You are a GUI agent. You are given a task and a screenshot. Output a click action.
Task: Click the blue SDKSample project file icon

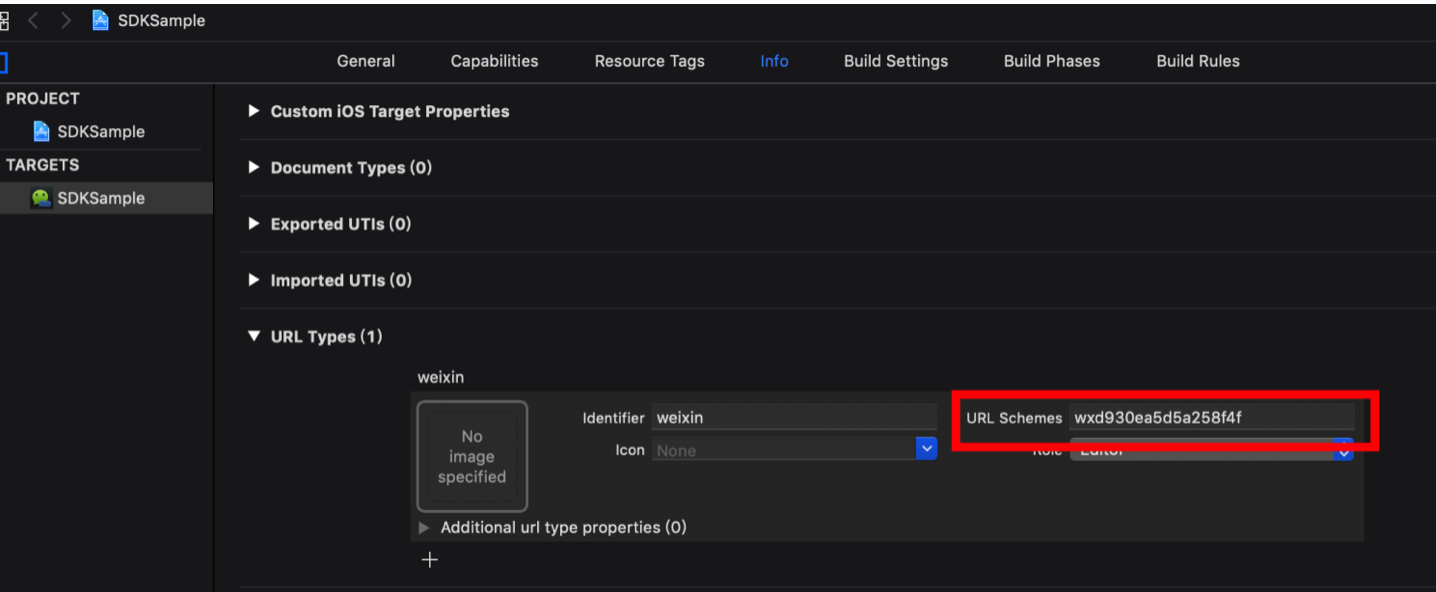tap(41, 131)
